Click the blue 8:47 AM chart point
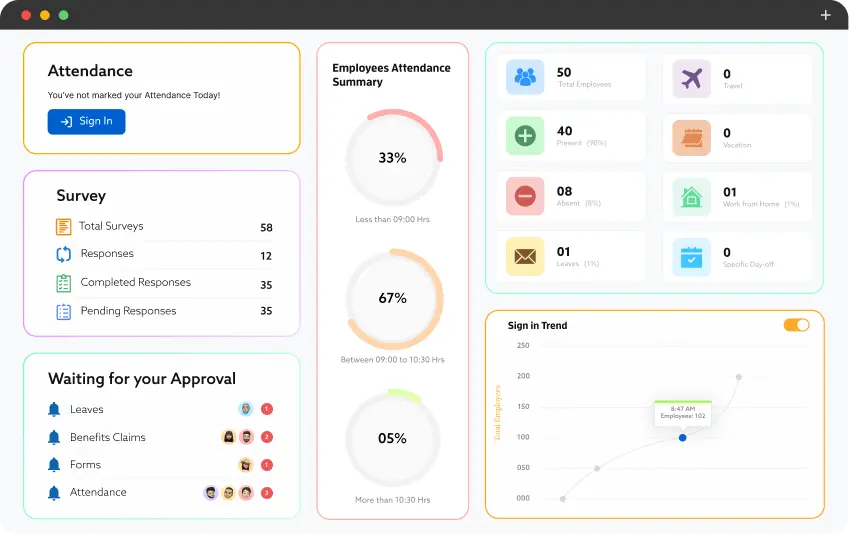The image size is (849, 534). pyautogui.click(x=683, y=437)
